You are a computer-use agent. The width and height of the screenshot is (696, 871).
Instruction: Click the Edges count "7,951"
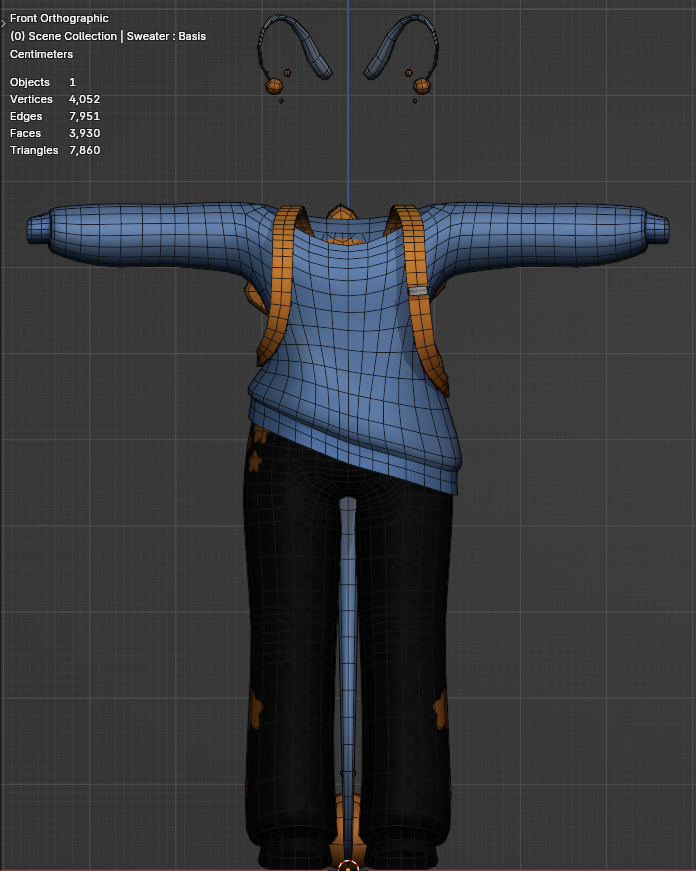(x=84, y=116)
